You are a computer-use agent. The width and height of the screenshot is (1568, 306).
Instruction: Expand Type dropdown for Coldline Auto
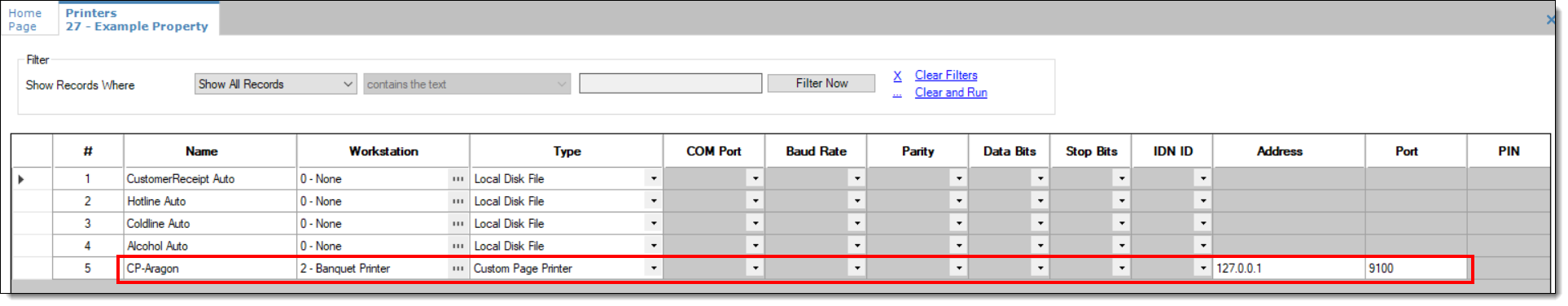[x=653, y=224]
